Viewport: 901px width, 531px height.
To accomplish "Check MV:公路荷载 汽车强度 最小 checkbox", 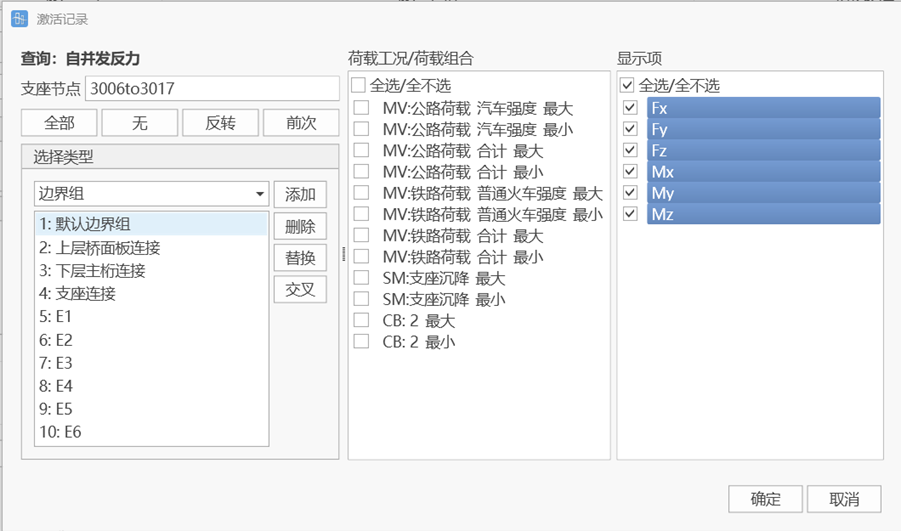I will (x=361, y=129).
